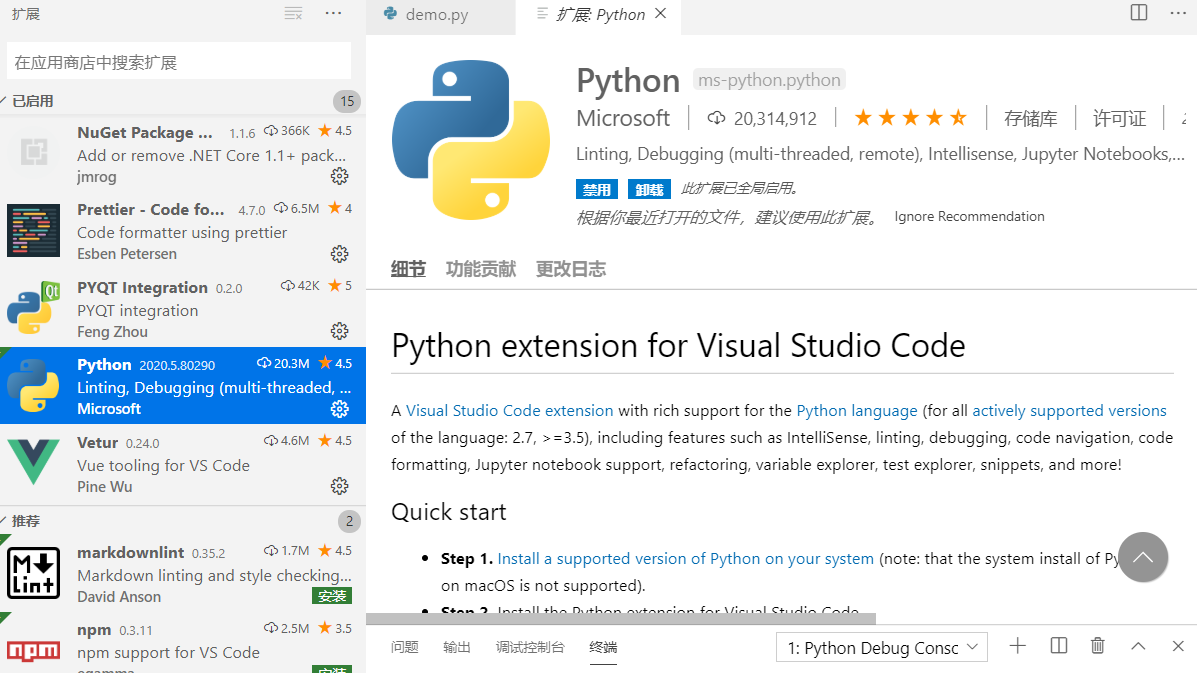Click the 2 recommended count badge
1197x673 pixels.
349,521
